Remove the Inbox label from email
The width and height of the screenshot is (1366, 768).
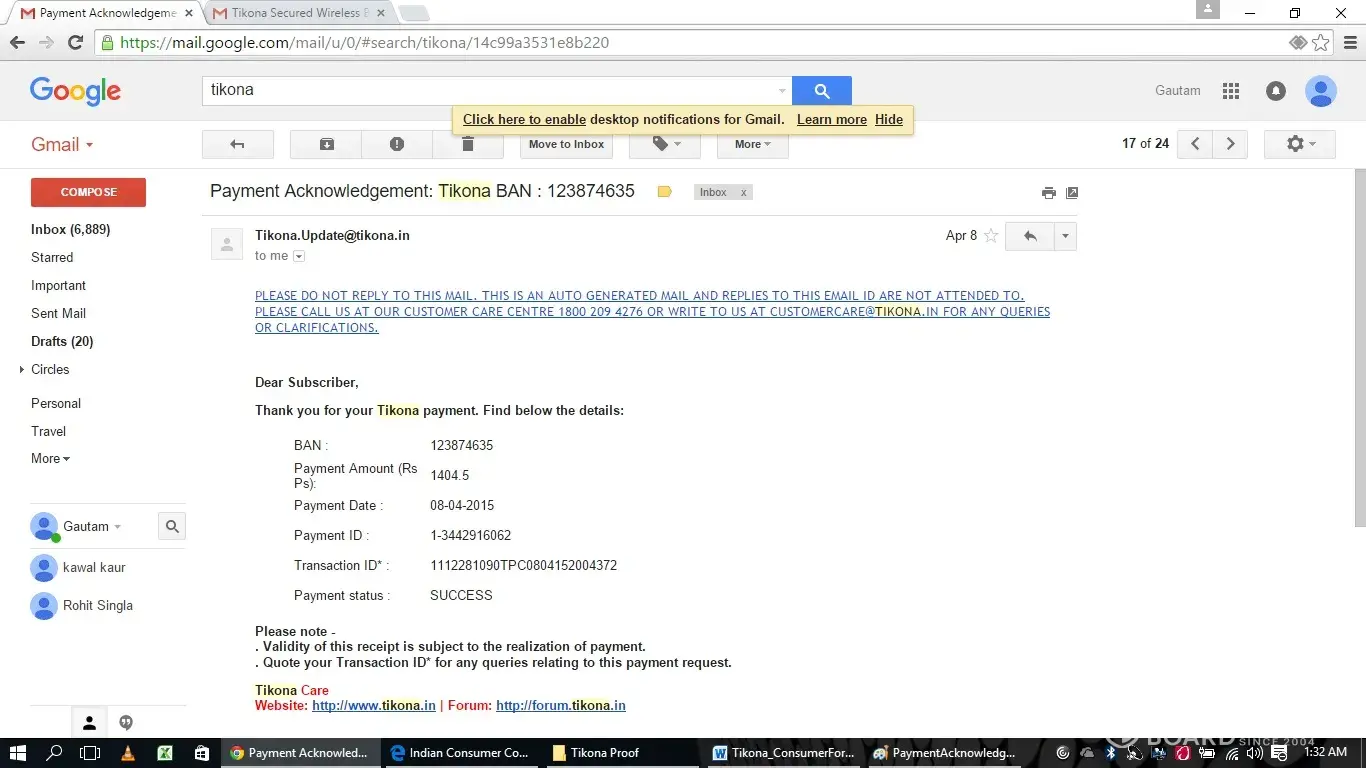743,192
